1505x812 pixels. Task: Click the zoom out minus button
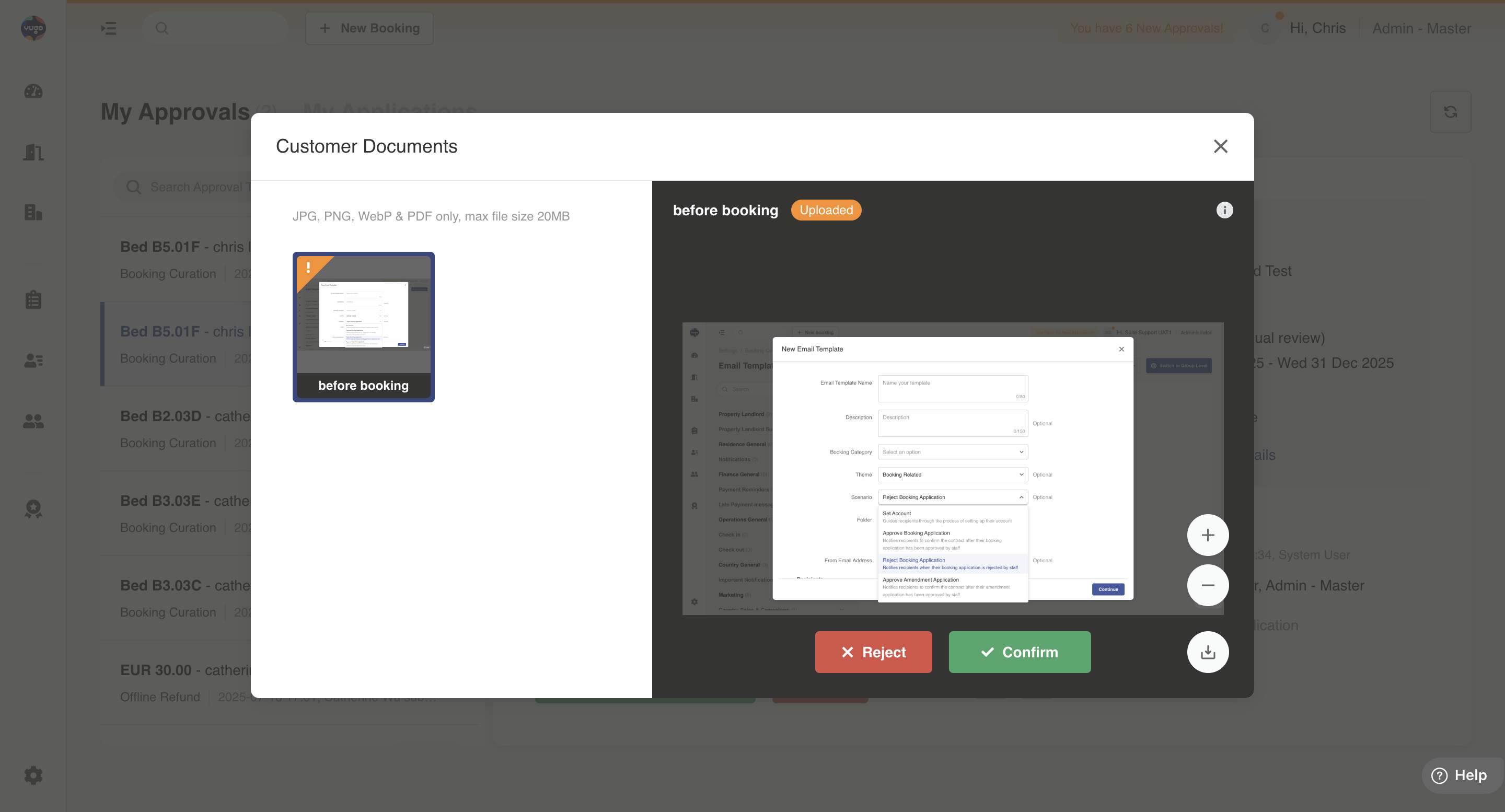click(x=1208, y=585)
